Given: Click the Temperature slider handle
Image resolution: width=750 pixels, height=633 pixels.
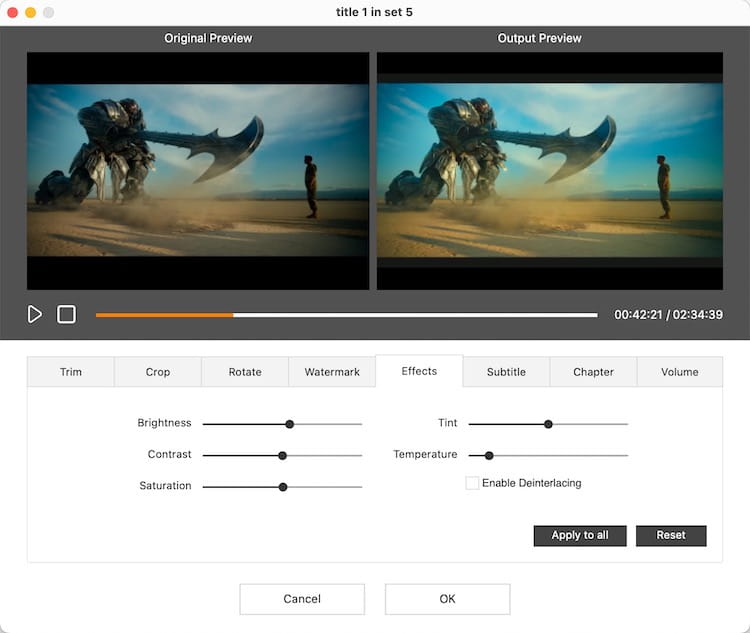Looking at the screenshot, I should point(489,455).
